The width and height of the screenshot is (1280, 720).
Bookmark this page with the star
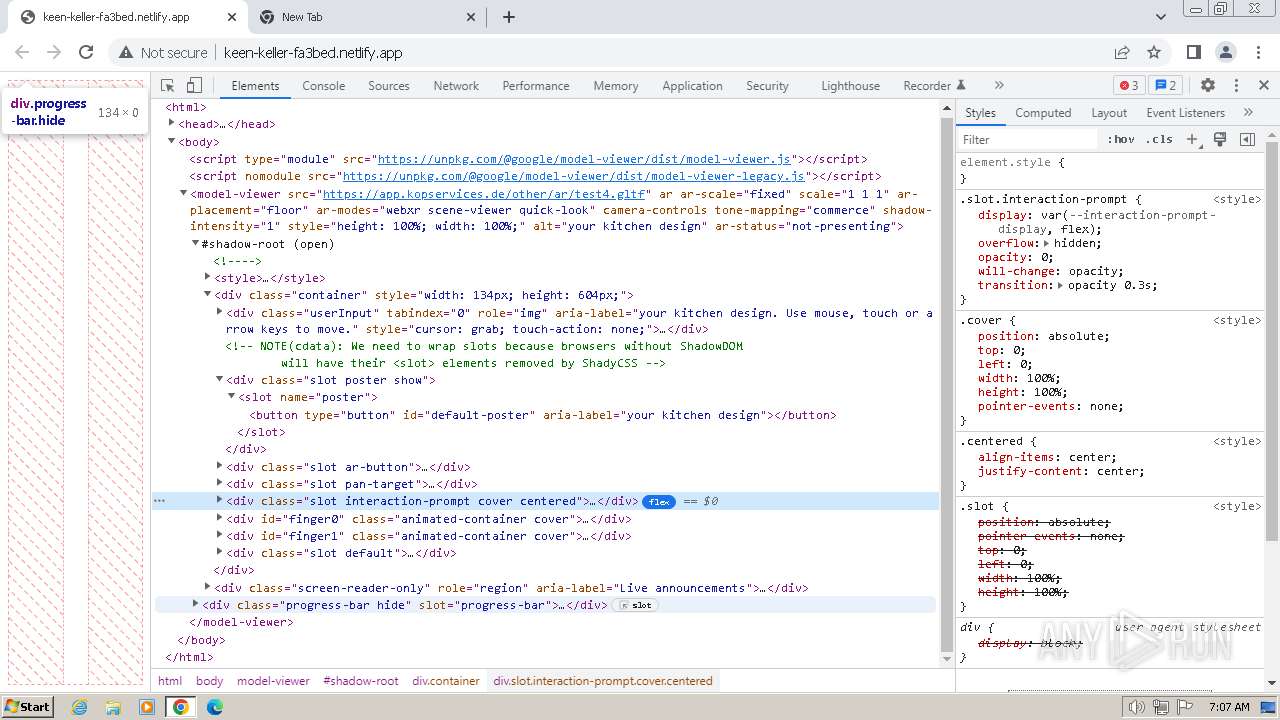coord(1154,52)
